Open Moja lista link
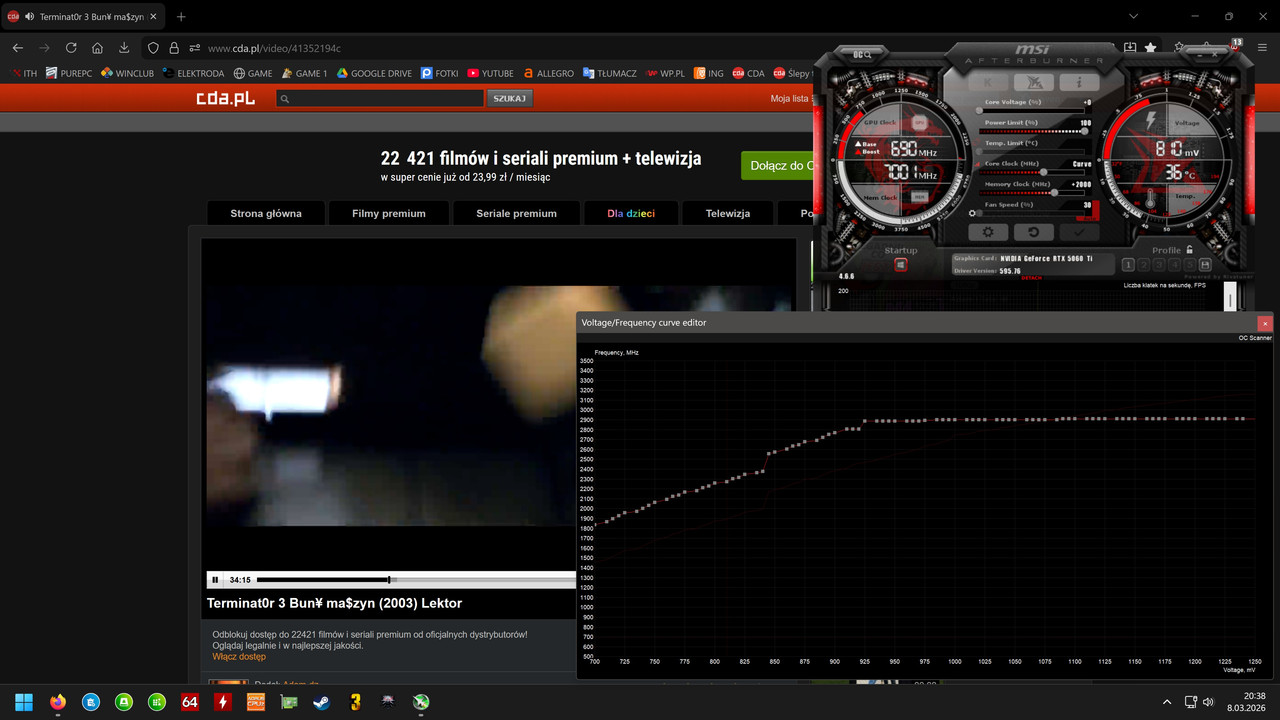1280x720 pixels. (x=790, y=99)
